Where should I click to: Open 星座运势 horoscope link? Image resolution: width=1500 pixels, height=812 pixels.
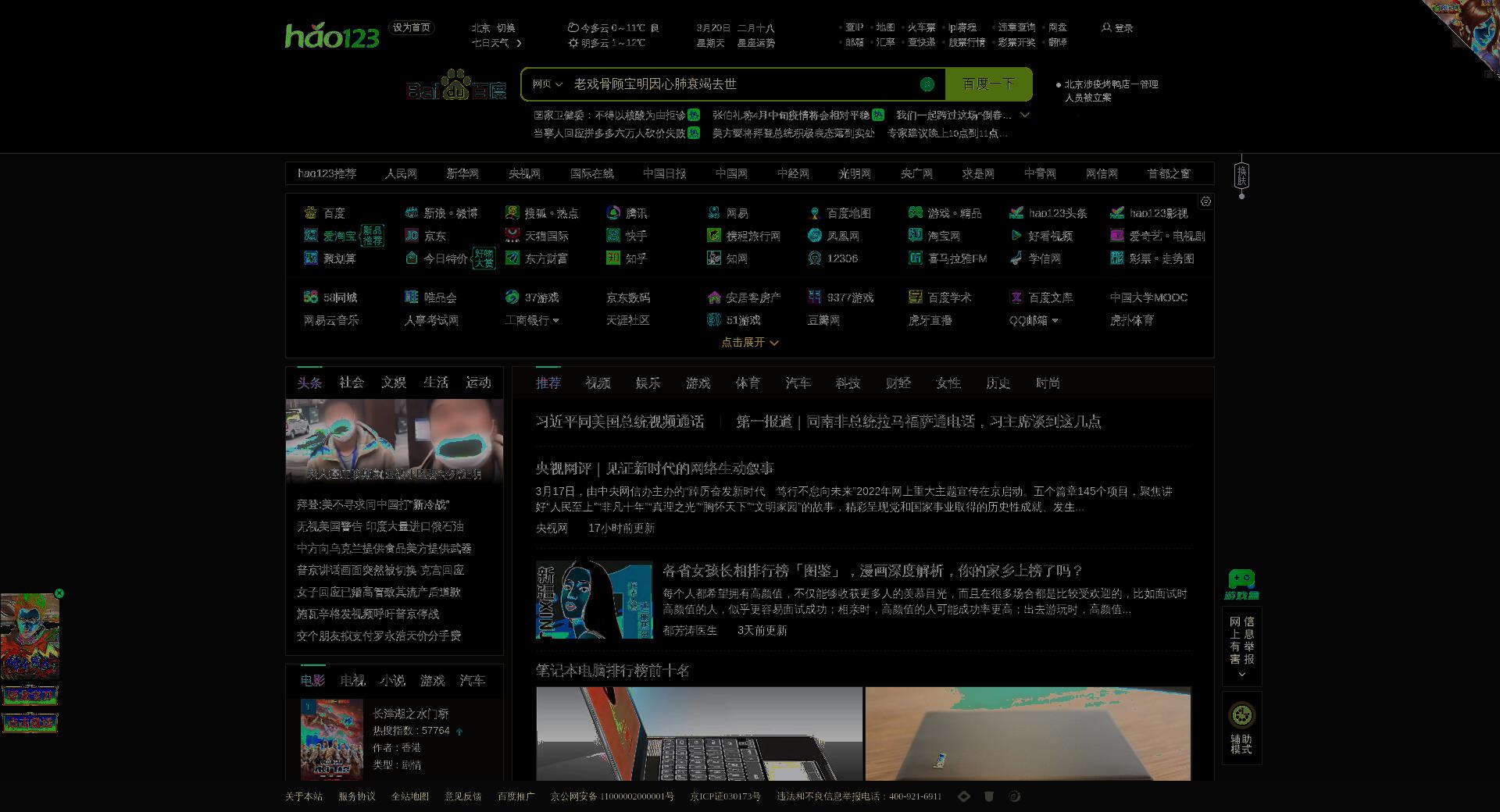click(x=756, y=43)
